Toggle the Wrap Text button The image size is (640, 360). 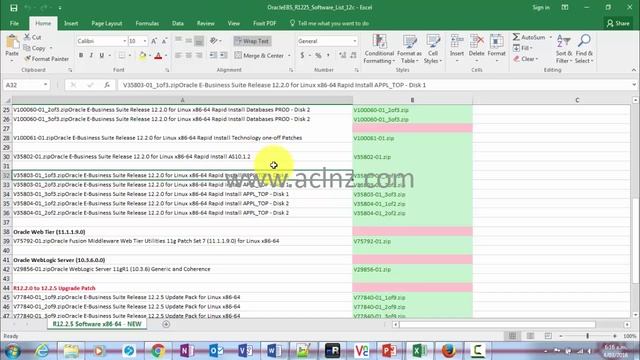(x=252, y=41)
